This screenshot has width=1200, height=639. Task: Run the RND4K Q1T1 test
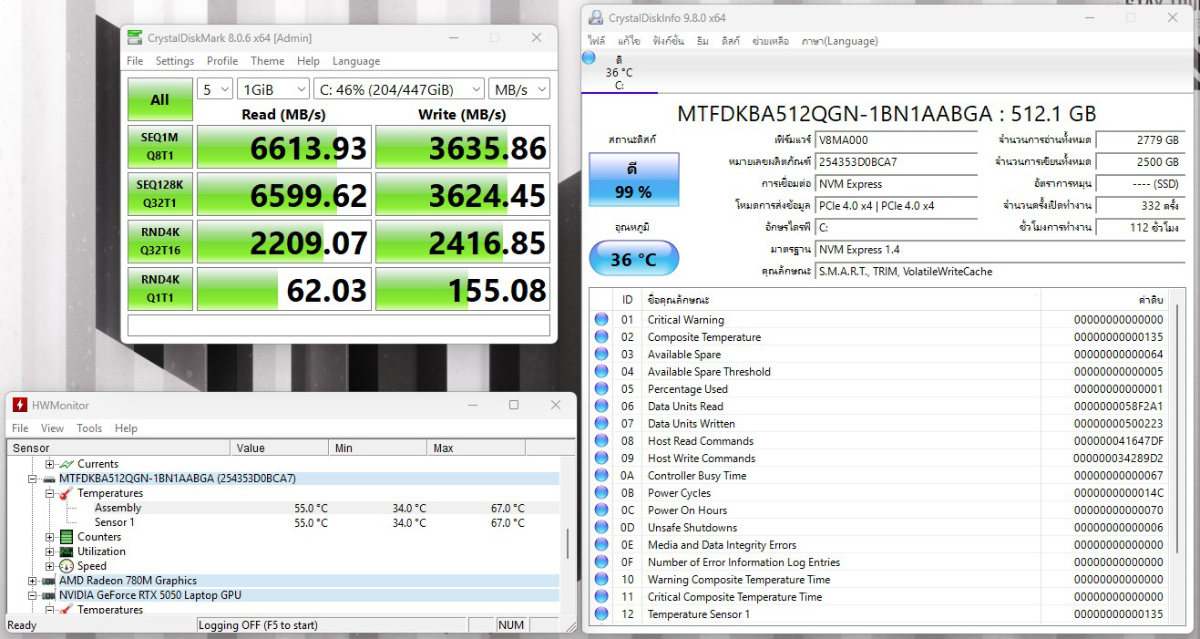pyautogui.click(x=160, y=289)
